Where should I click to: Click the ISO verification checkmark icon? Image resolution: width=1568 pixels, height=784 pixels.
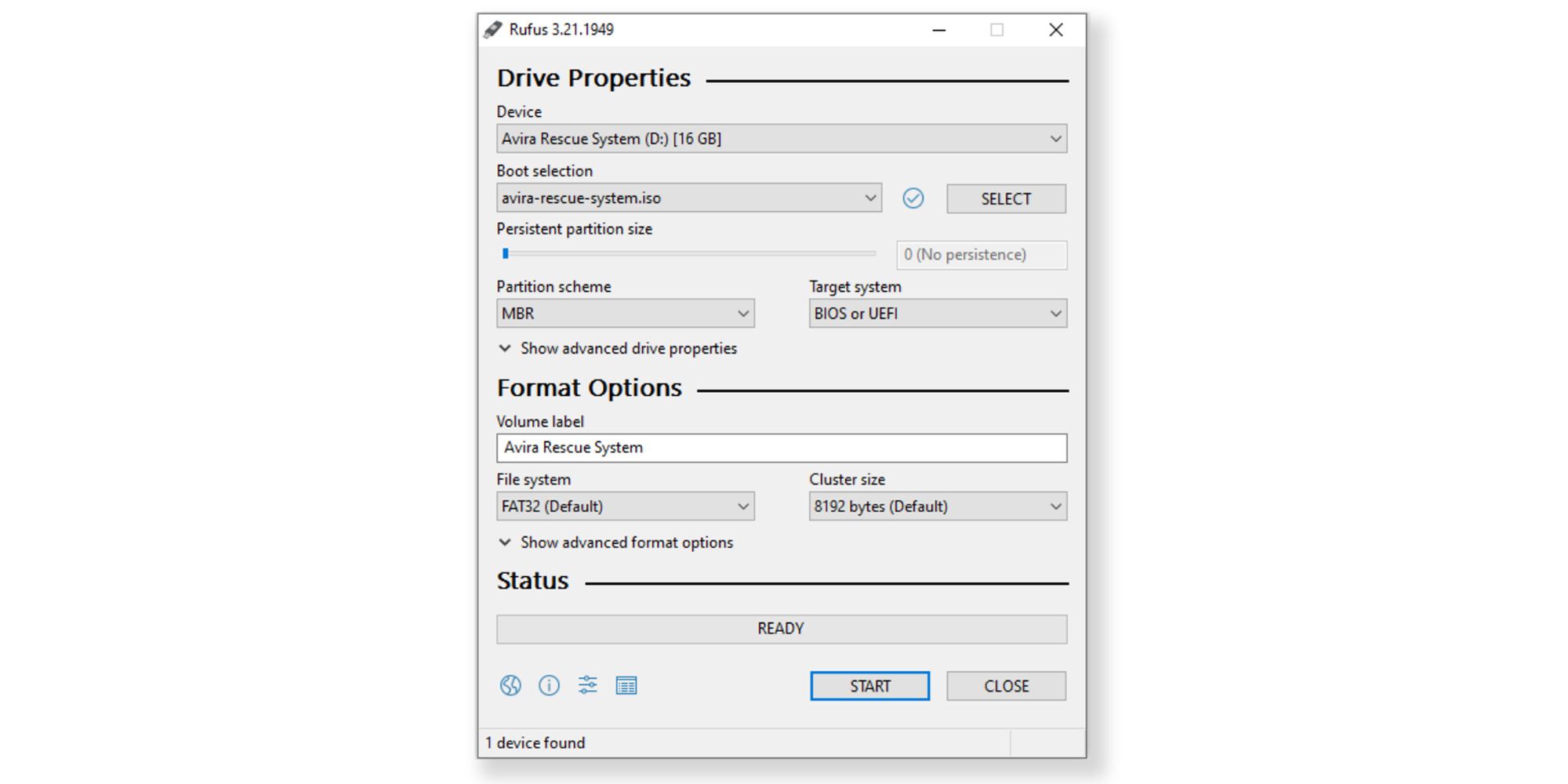point(913,198)
